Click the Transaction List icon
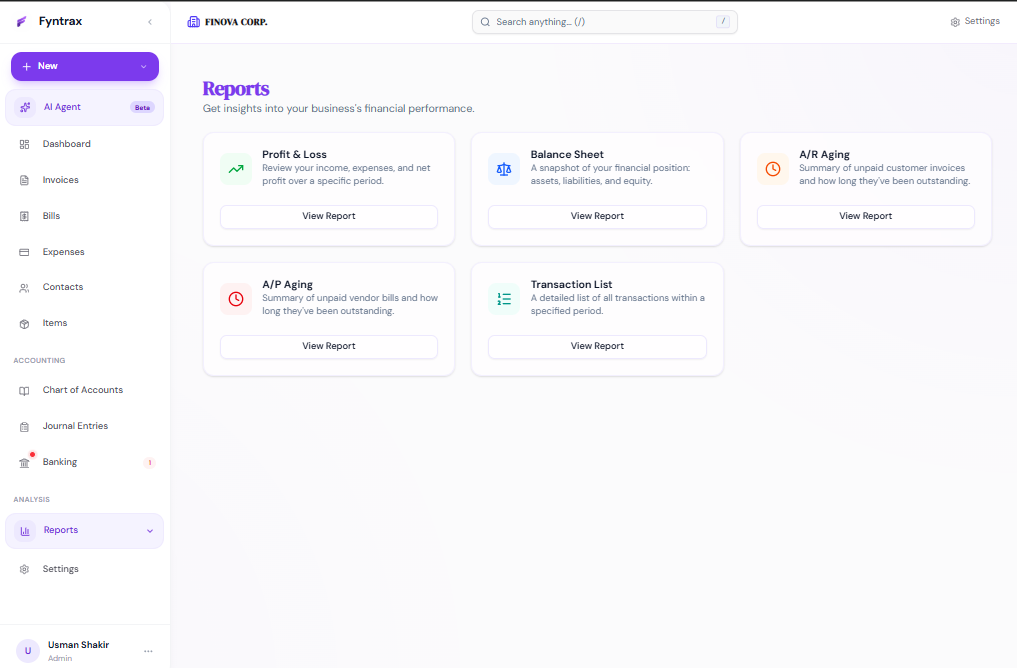1017x668 pixels. pyautogui.click(x=504, y=299)
